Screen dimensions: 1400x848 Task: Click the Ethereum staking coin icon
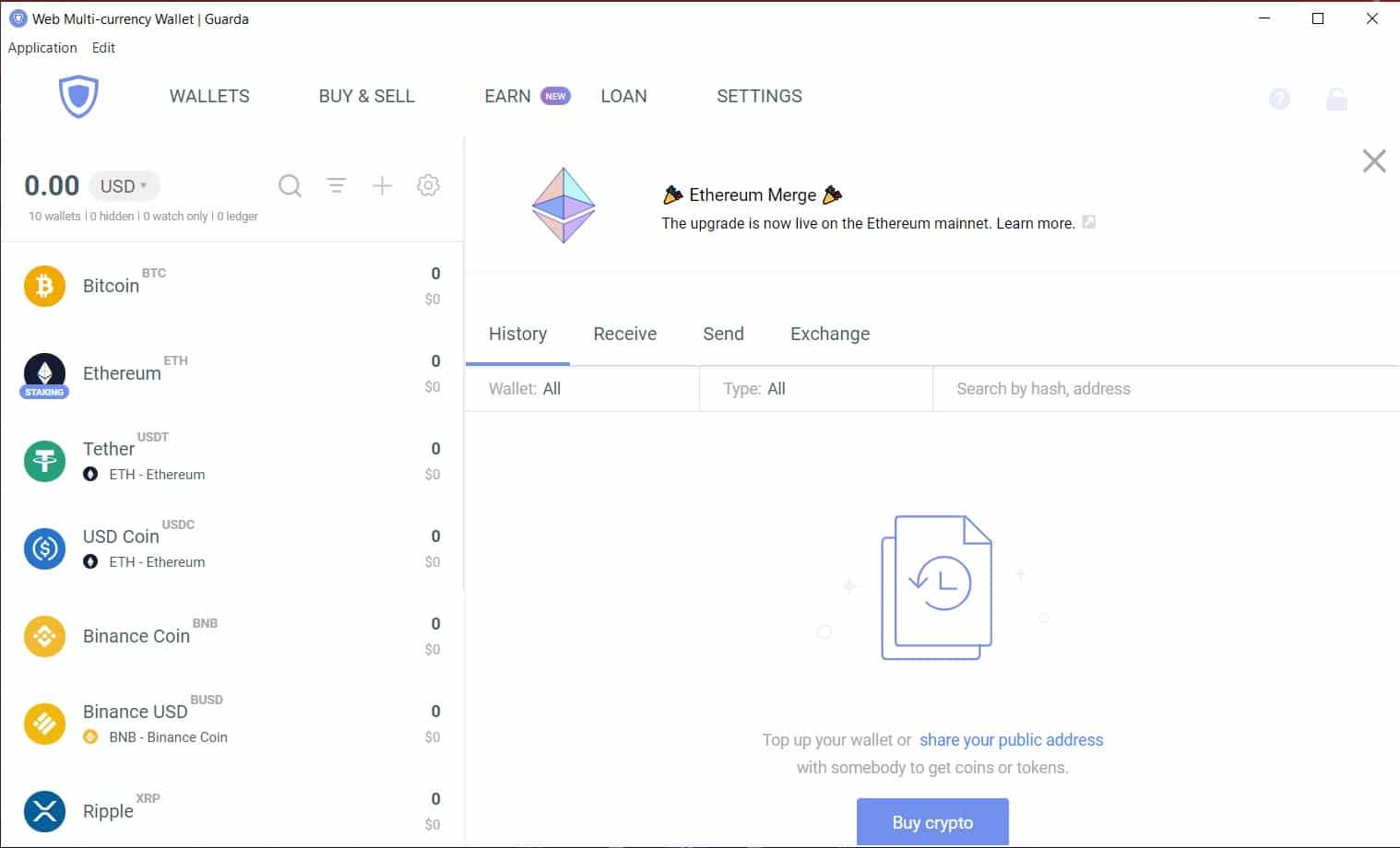coord(44,372)
